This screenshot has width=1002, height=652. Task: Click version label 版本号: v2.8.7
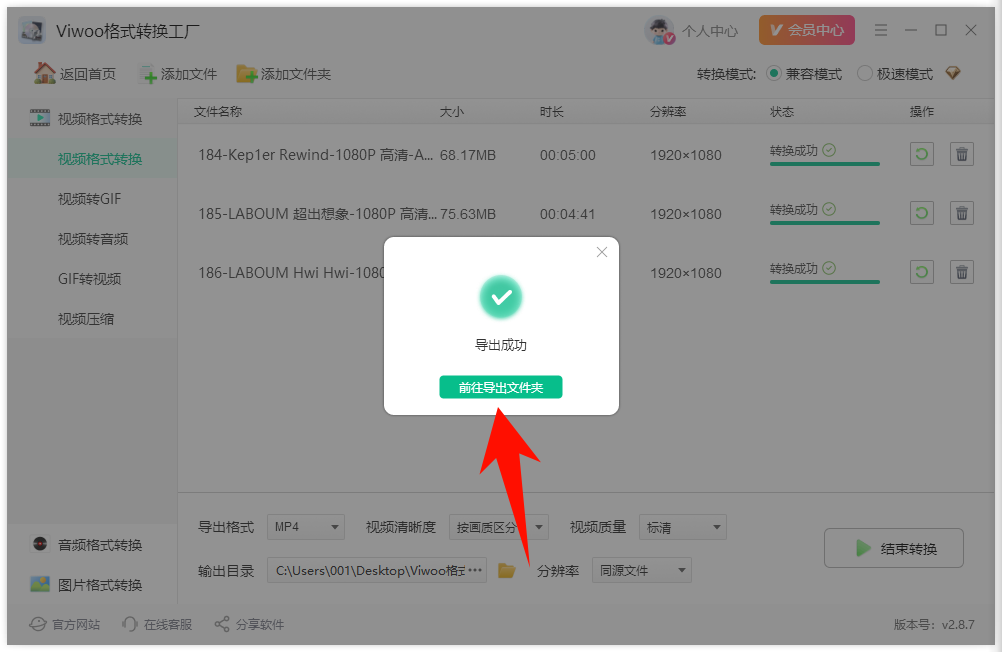[934, 625]
